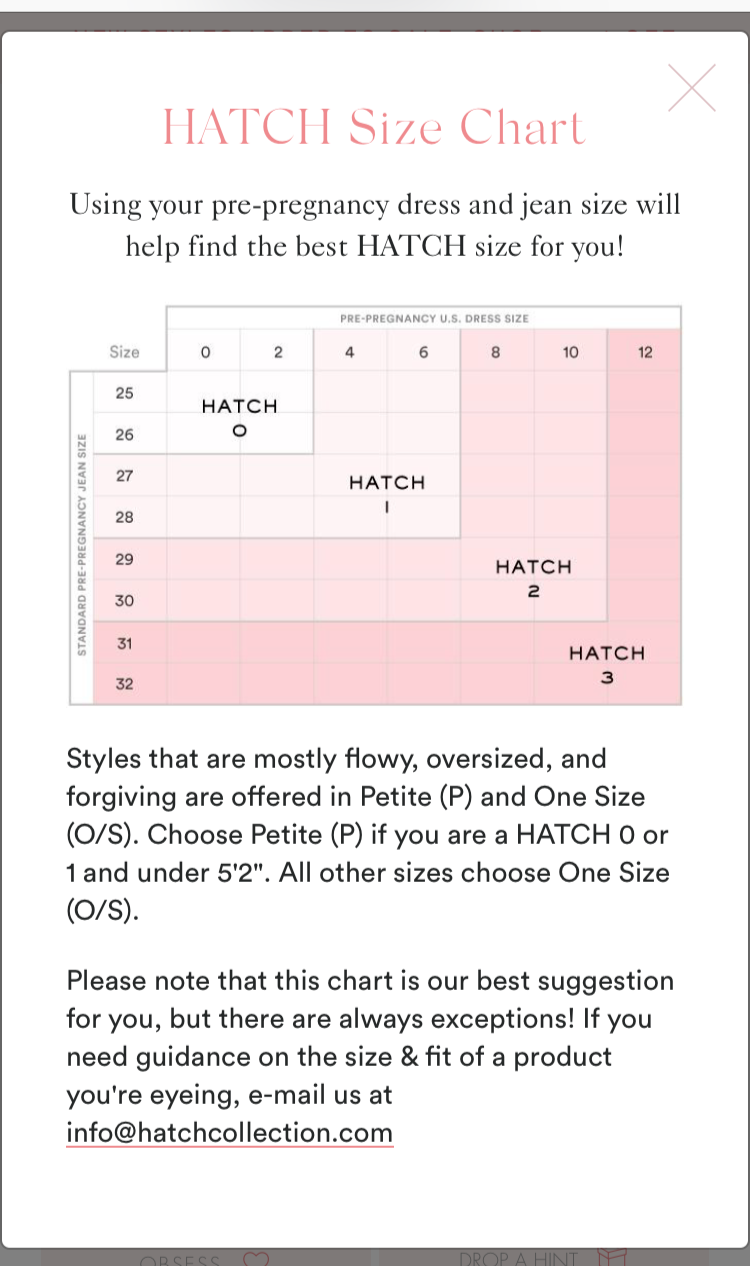Click dress size 12 column header
Viewport: 750px width, 1266px height.
tap(645, 352)
